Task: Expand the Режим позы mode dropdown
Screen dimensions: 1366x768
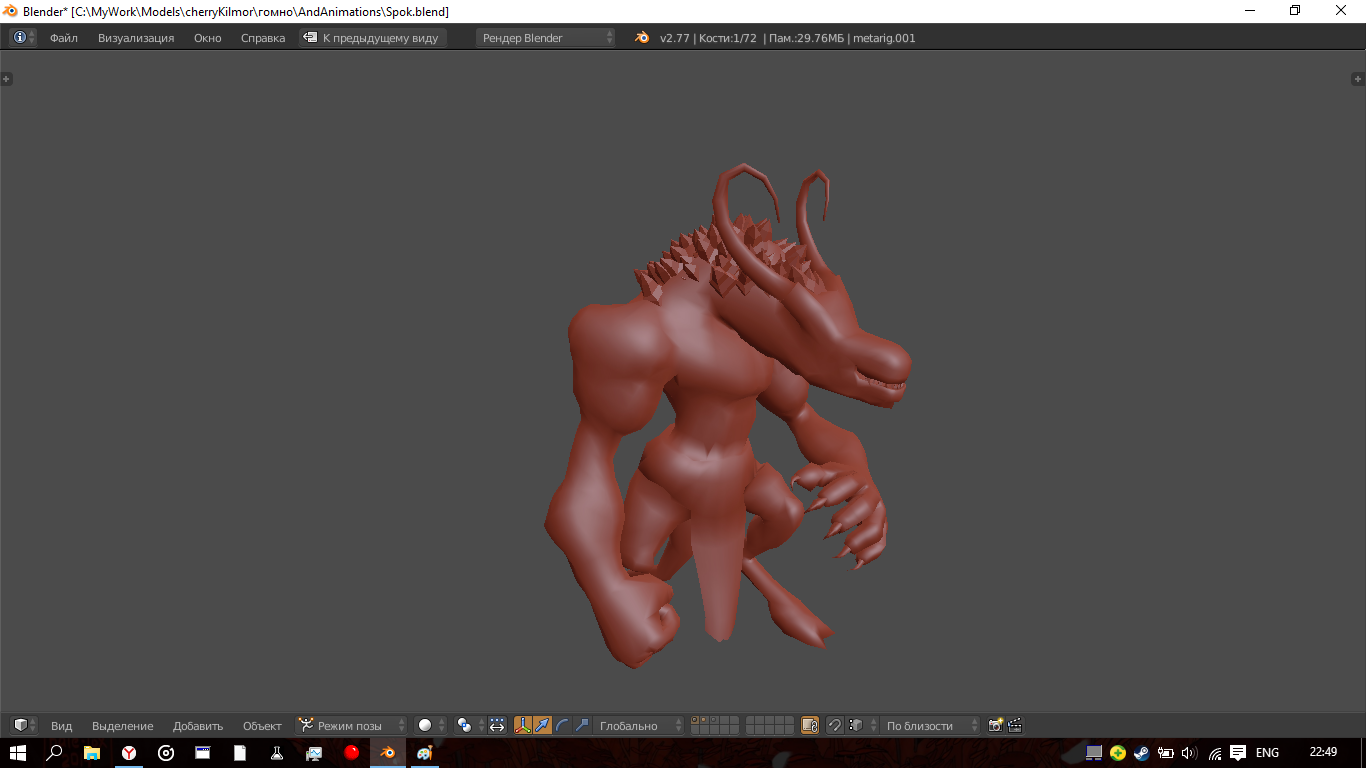Action: [x=352, y=725]
